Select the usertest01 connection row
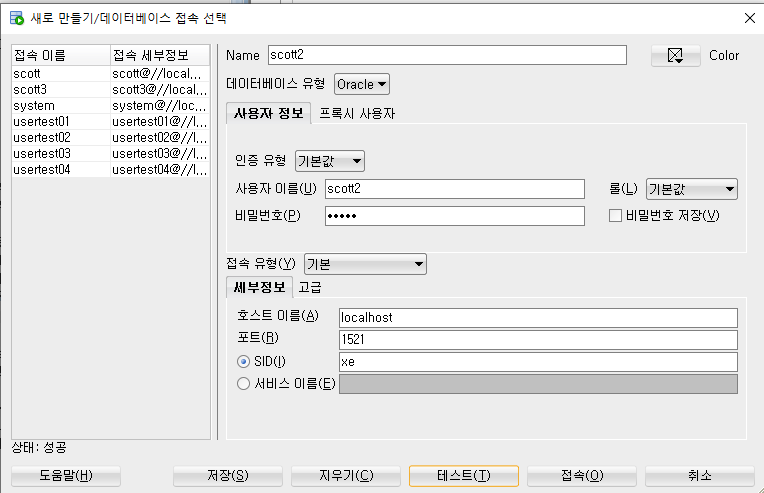 111,121
